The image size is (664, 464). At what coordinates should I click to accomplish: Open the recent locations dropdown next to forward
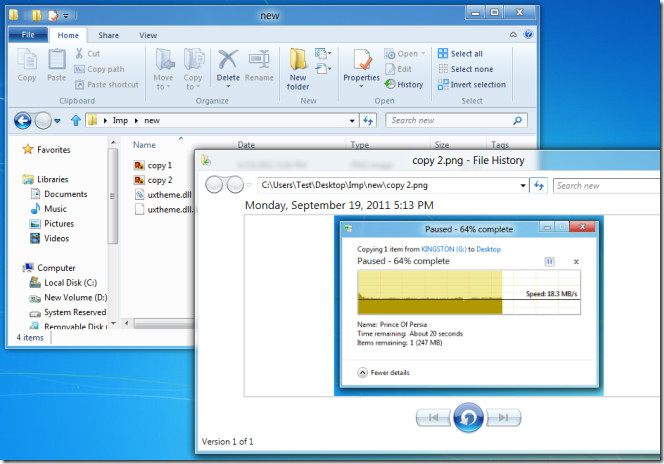pos(57,121)
